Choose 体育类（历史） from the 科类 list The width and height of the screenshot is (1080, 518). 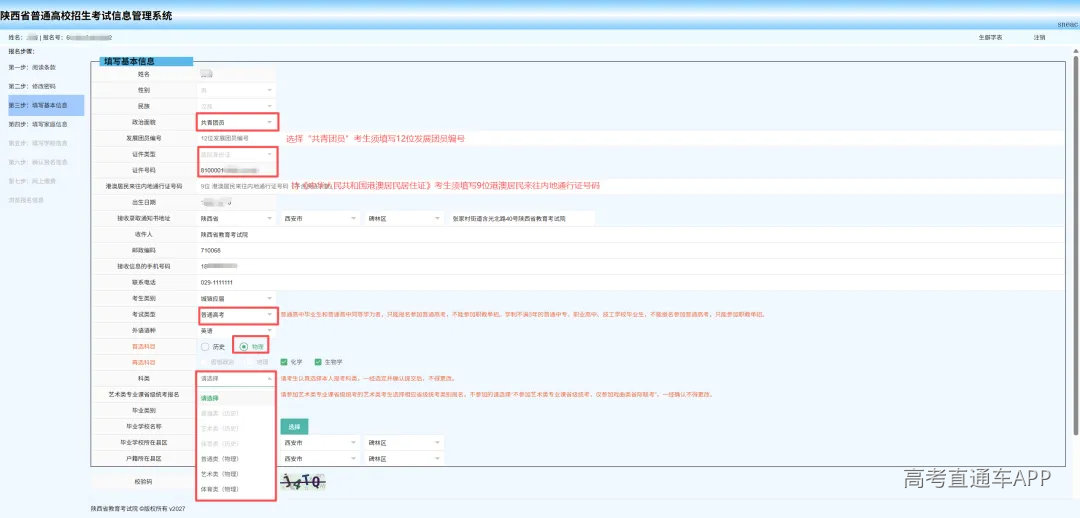[236, 443]
